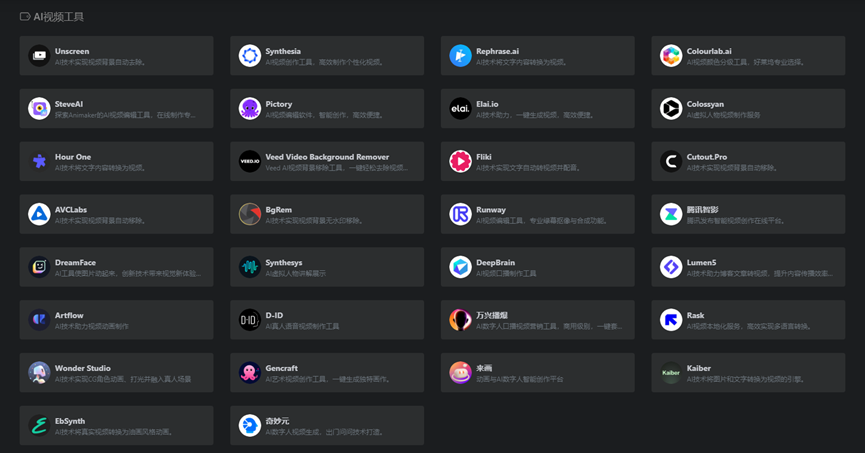Click the SteveAI logo icon
The width and height of the screenshot is (865, 453).
tap(39, 109)
